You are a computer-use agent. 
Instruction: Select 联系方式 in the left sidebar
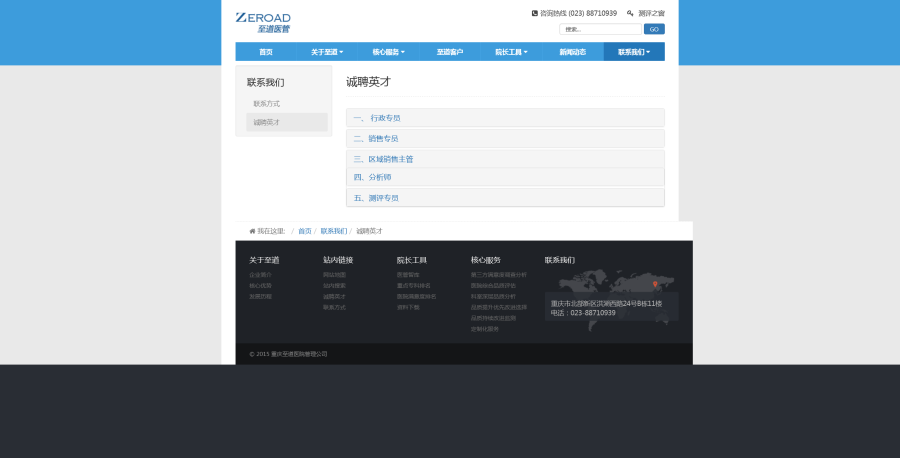[287, 104]
